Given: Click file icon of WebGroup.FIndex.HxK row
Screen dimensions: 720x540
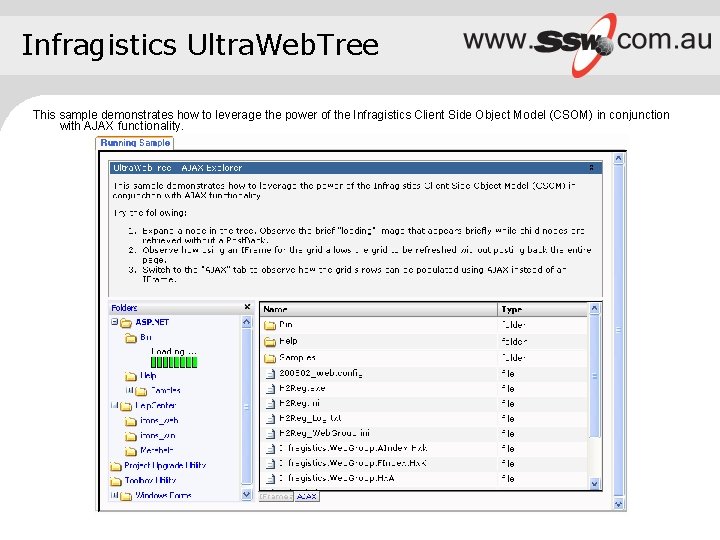Looking at the screenshot, I should click(x=271, y=464).
